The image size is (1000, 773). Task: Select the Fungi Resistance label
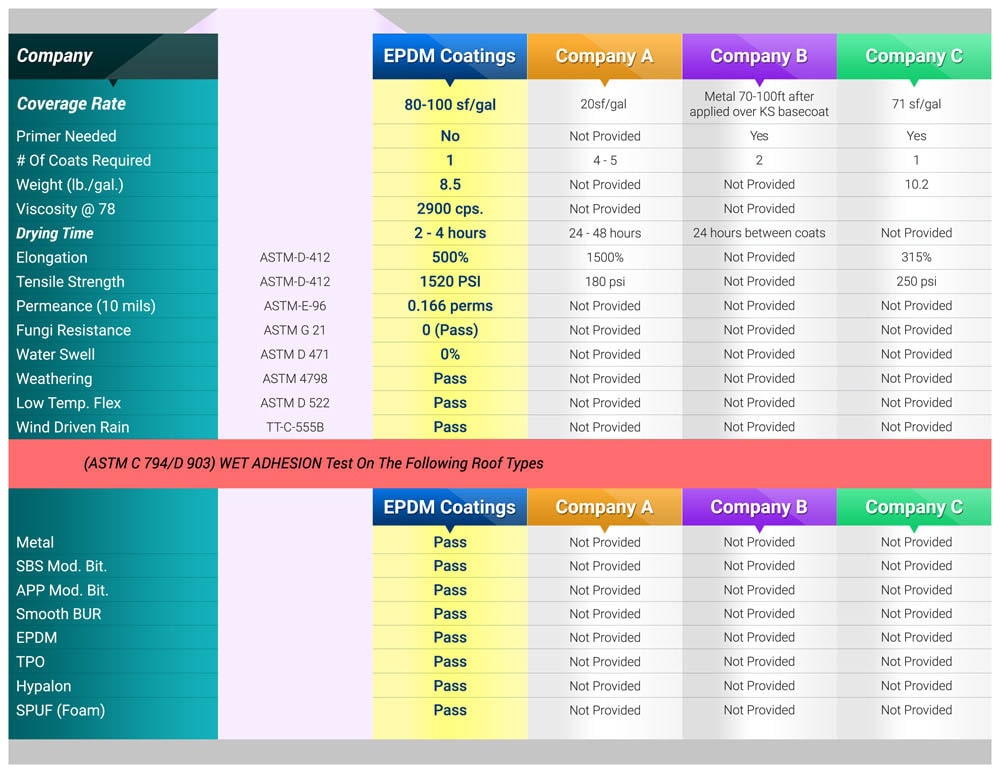pyautogui.click(x=73, y=330)
